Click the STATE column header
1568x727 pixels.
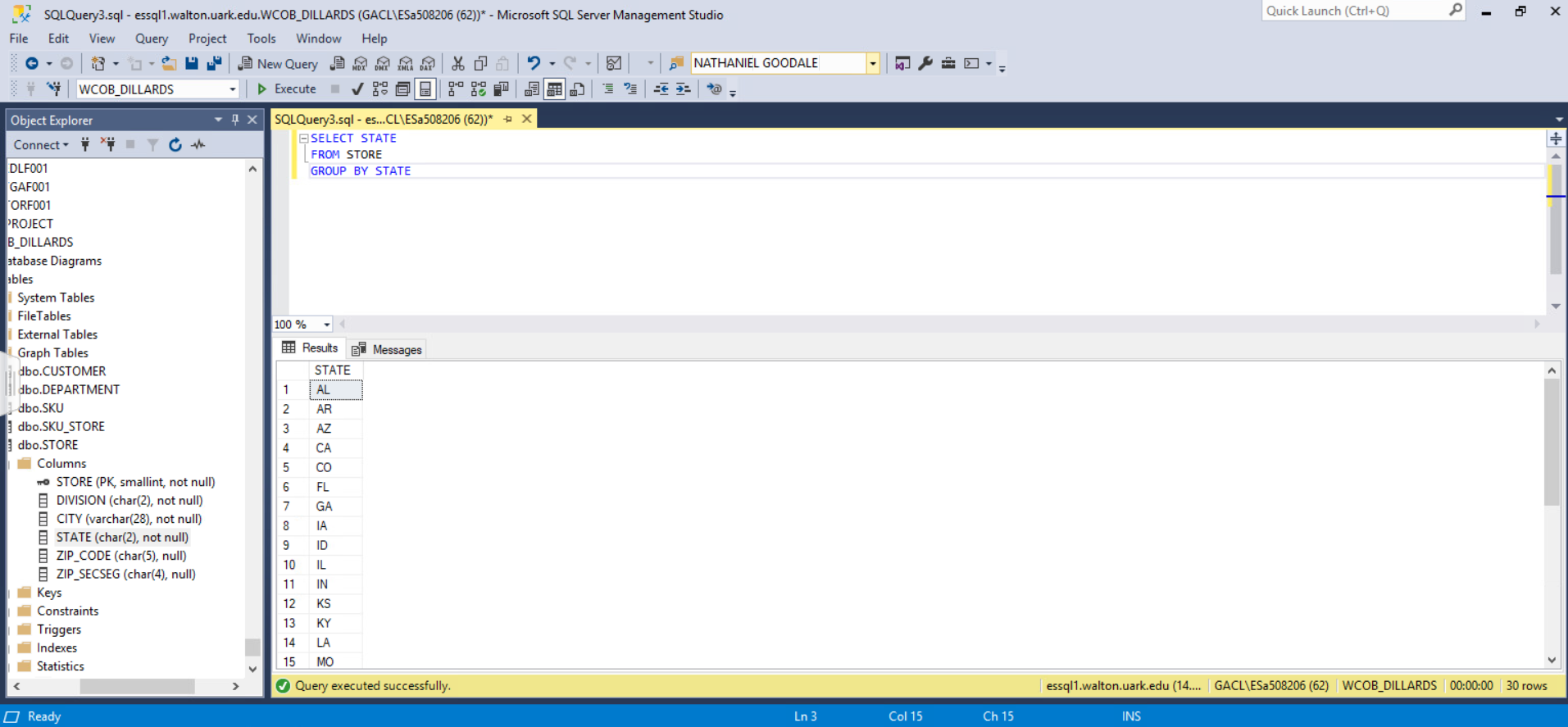(x=336, y=370)
